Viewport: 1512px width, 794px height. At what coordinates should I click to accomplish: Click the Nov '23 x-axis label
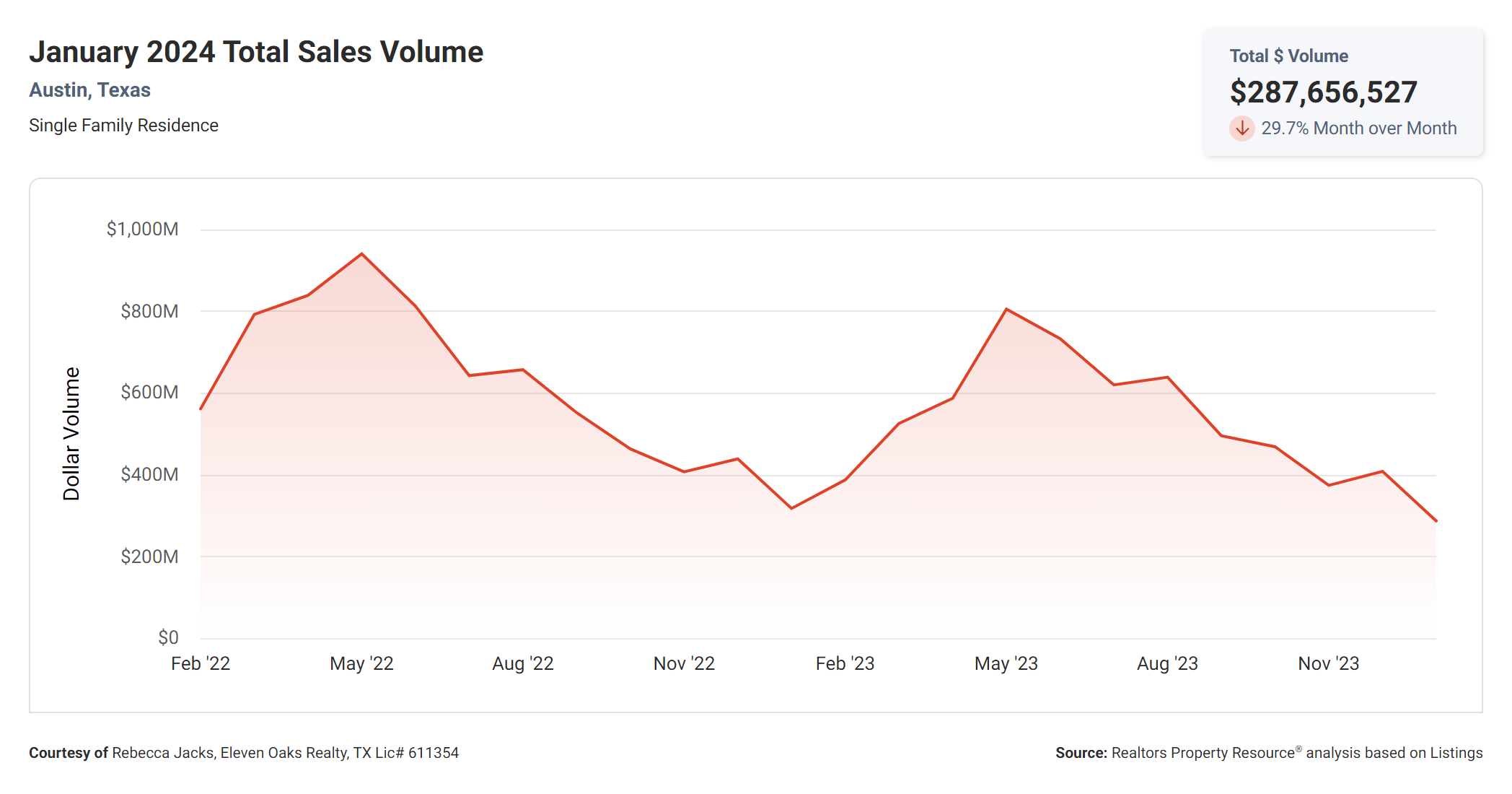click(1328, 663)
